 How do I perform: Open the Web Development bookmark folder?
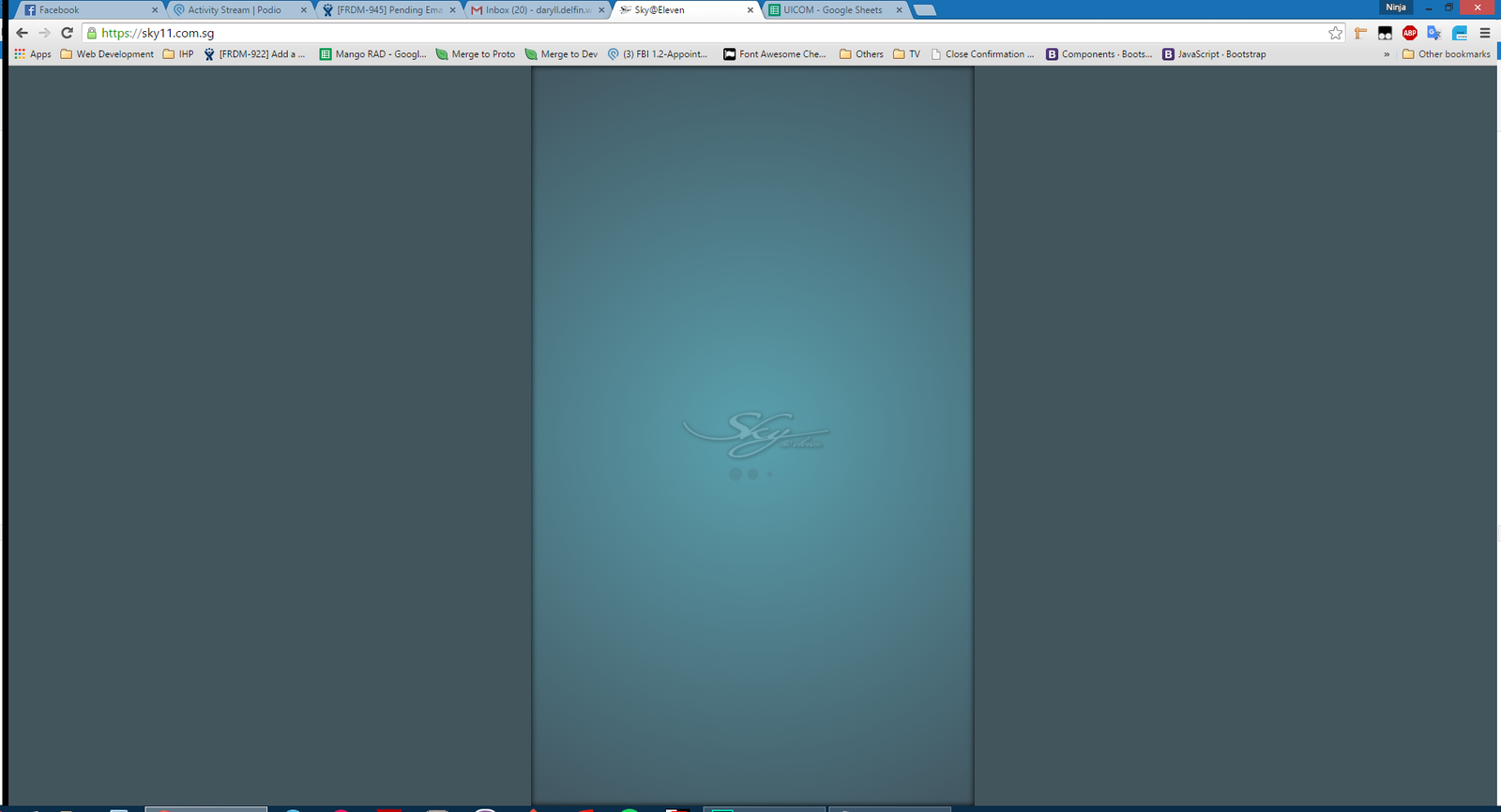click(x=107, y=54)
